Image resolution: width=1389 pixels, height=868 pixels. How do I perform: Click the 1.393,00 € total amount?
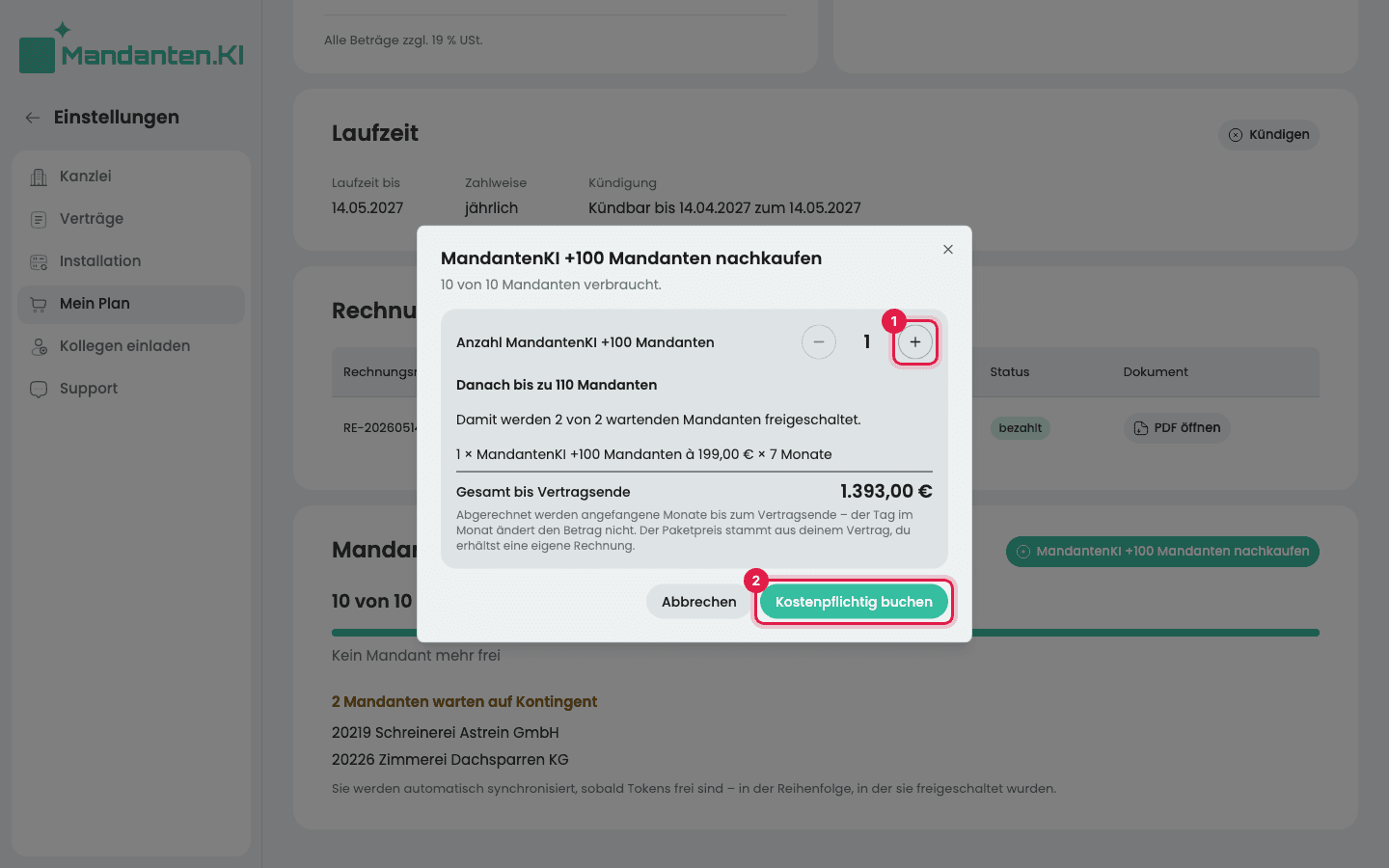point(885,491)
